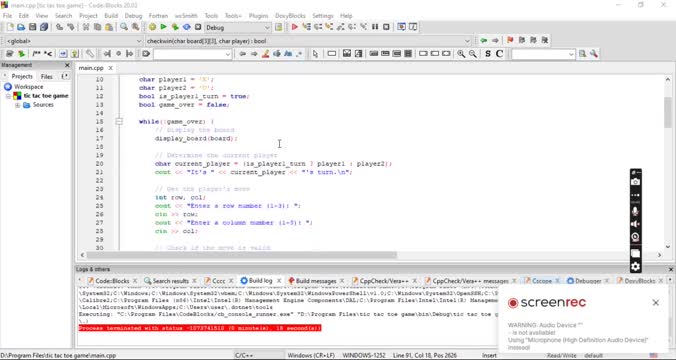Viewport: 676px width, 360px height.
Task: Run the program with green play icon
Action: tap(163, 27)
